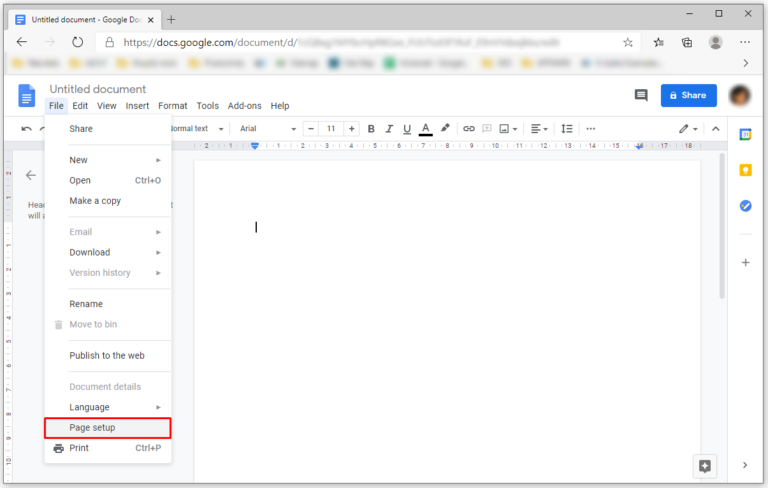
Task: Select Make a copy
Action: 108,201
